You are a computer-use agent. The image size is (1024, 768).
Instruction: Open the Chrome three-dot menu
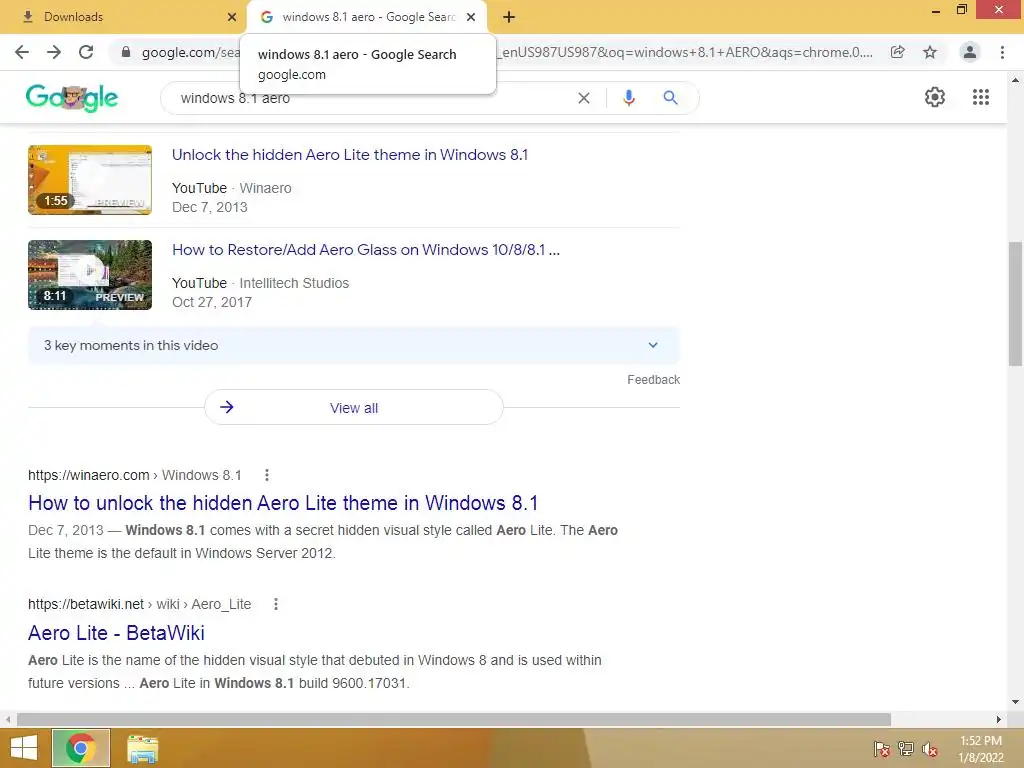coord(1002,52)
